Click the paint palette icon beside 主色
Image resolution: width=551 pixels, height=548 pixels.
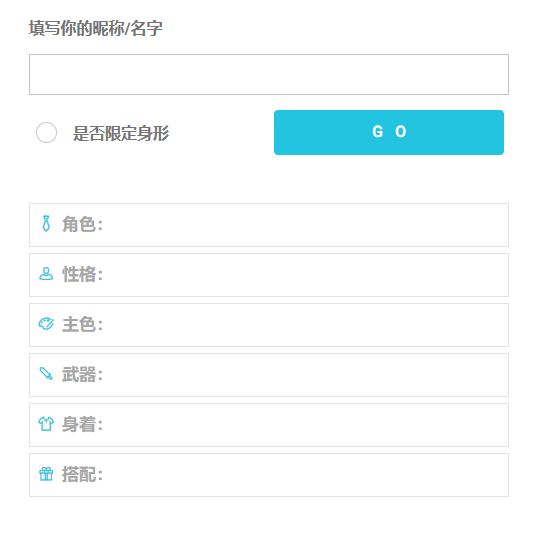(46, 324)
